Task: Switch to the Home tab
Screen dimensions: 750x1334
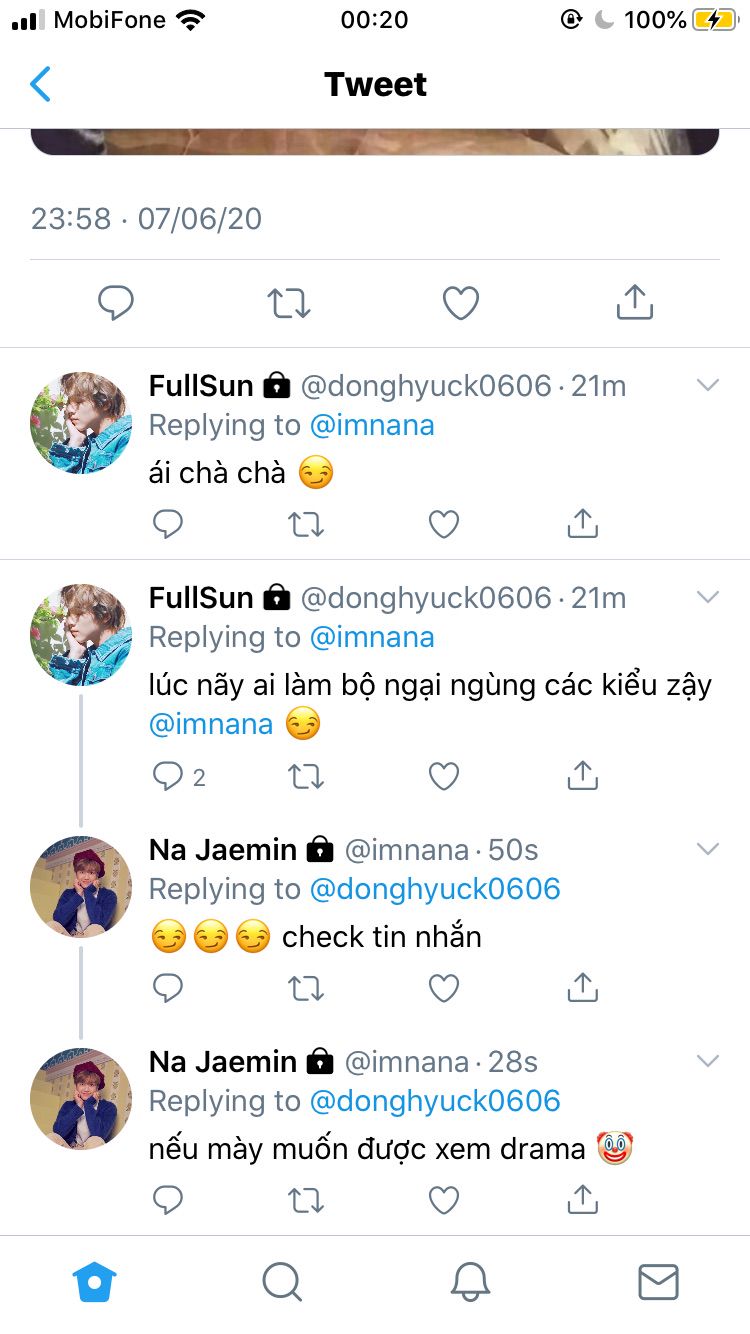Action: tap(95, 1281)
